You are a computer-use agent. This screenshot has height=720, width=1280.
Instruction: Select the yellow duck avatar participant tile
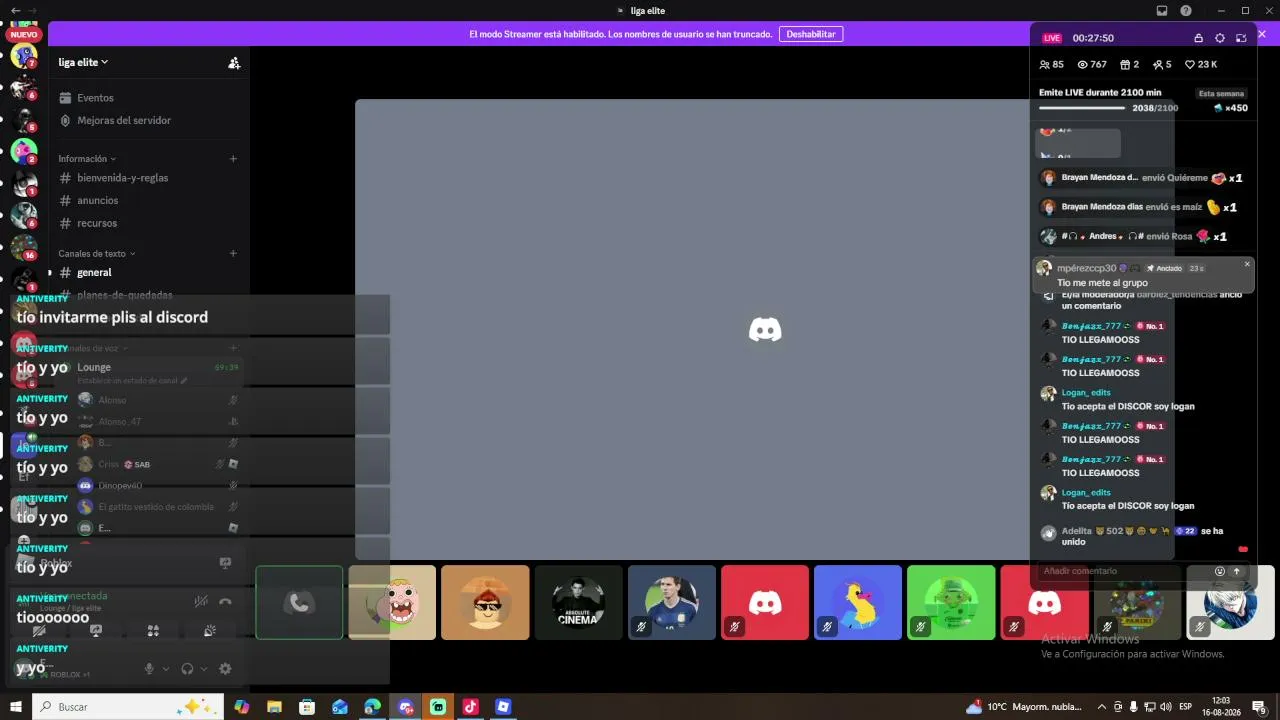[858, 602]
